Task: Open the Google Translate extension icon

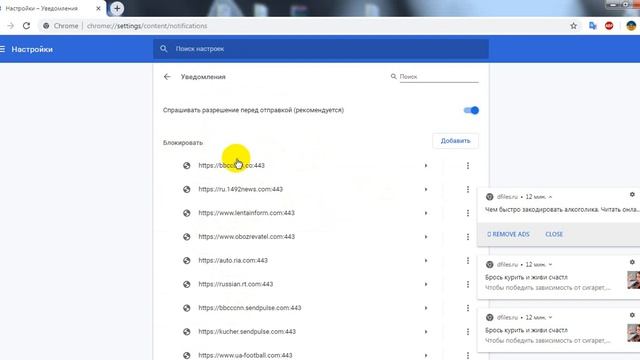Action: pos(593,26)
